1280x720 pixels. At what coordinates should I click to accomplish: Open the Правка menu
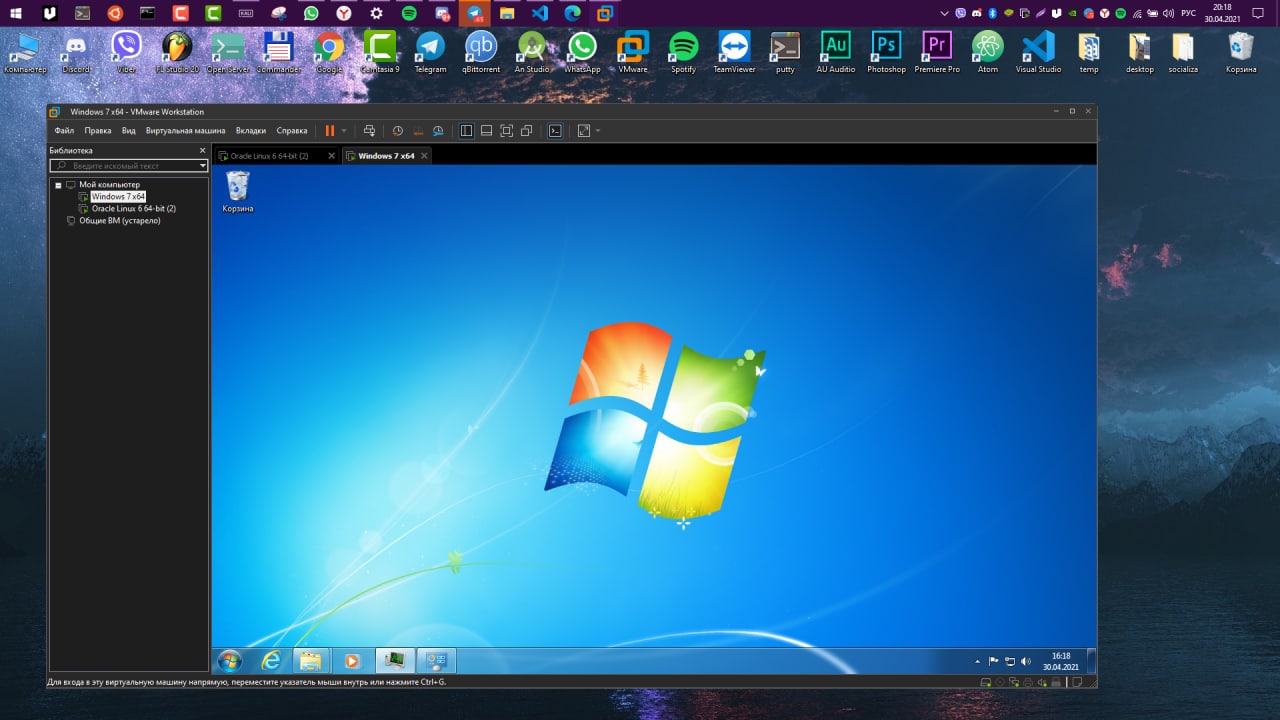[x=98, y=131]
